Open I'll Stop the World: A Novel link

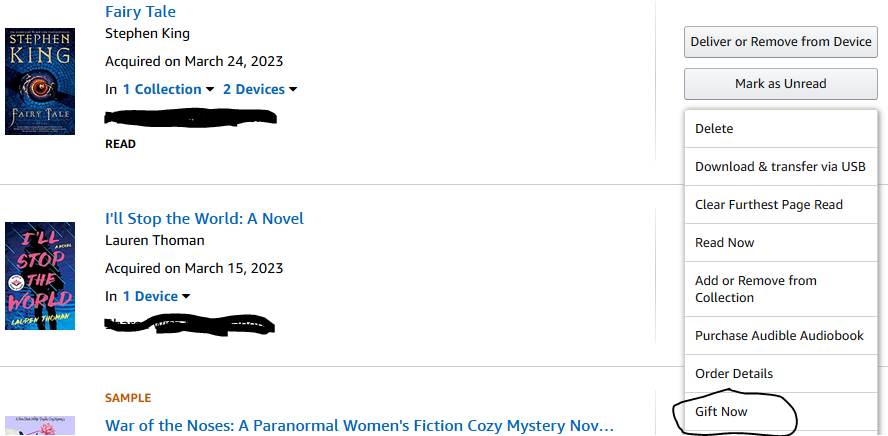tap(204, 218)
